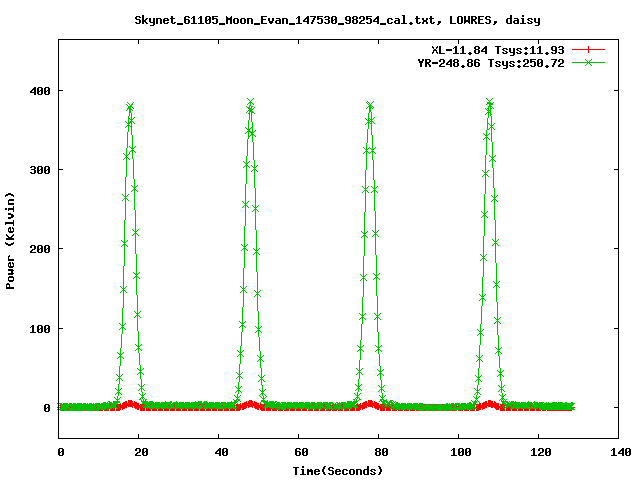Click the 300 tick label on y-axis
The image size is (640, 480).
40,170
